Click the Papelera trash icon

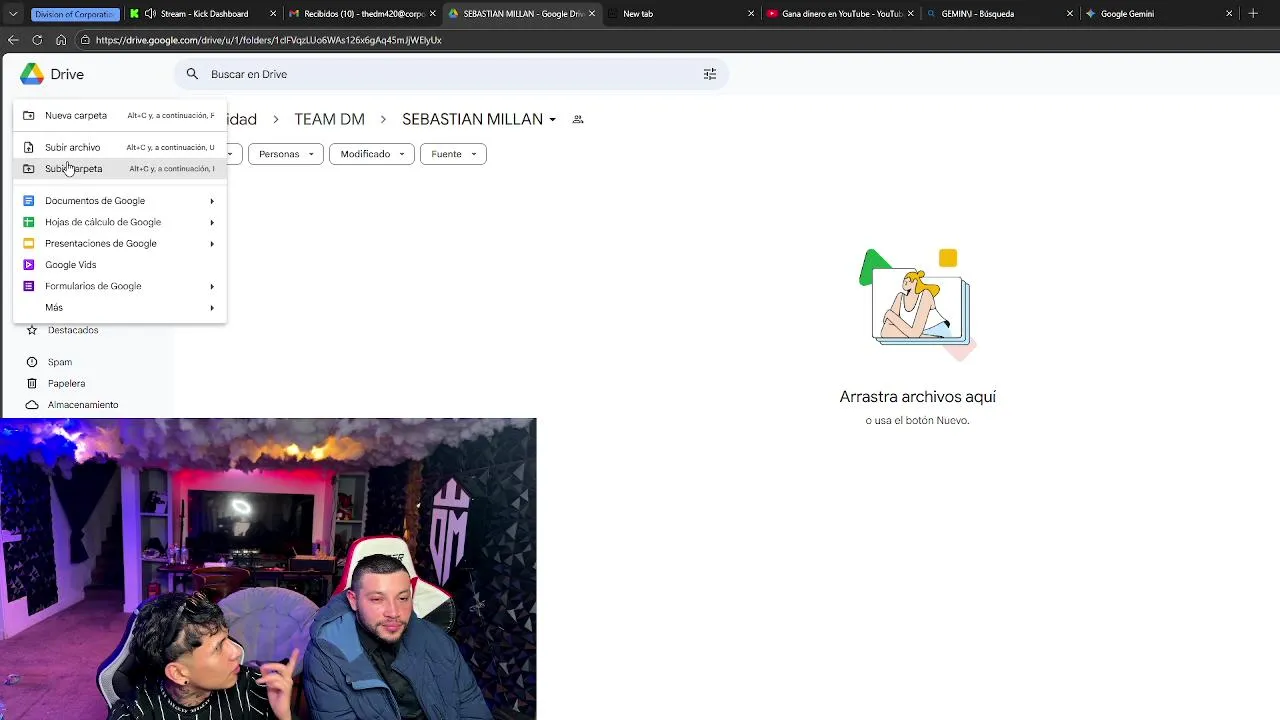click(32, 383)
